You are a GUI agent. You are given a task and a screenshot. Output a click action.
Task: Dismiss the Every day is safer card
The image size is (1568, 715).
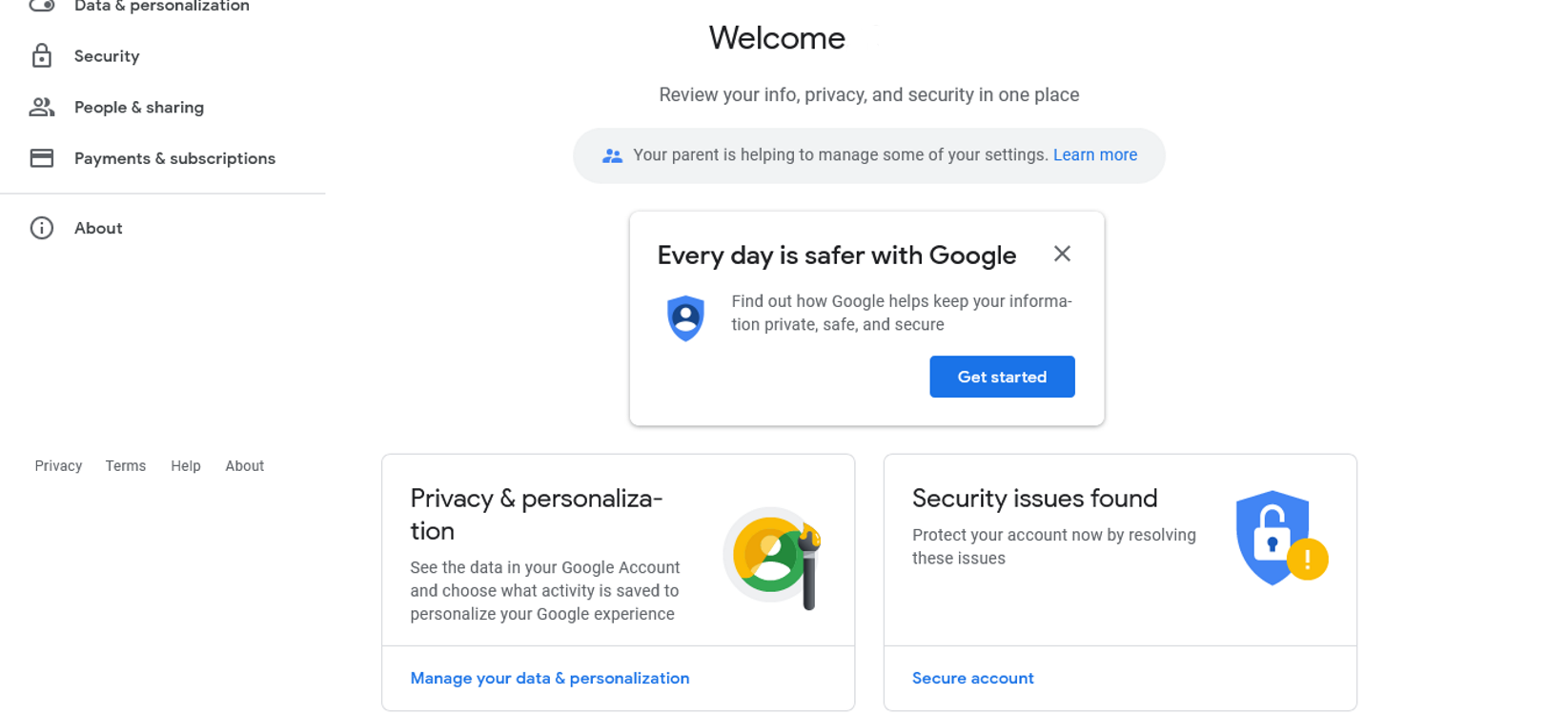(1062, 254)
